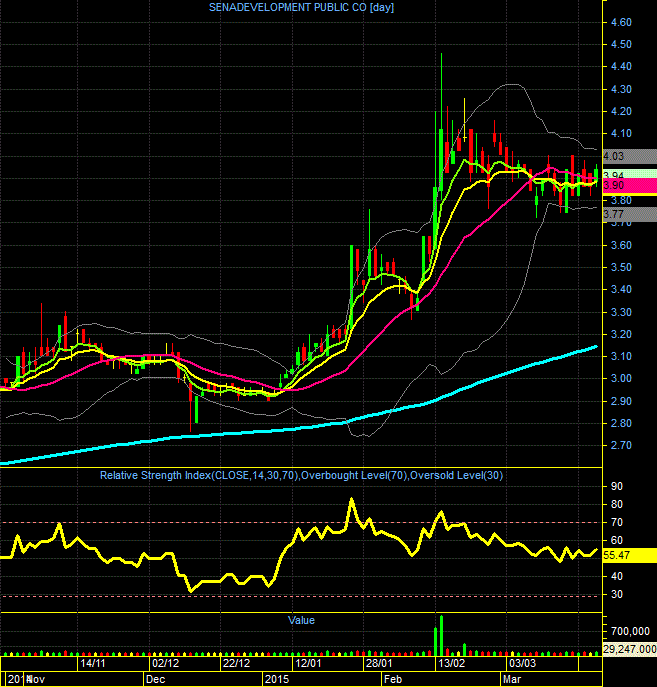Viewport: 657px width, 687px height.
Task: Click the 4.30 price axis label
Action: pyautogui.click(x=621, y=89)
